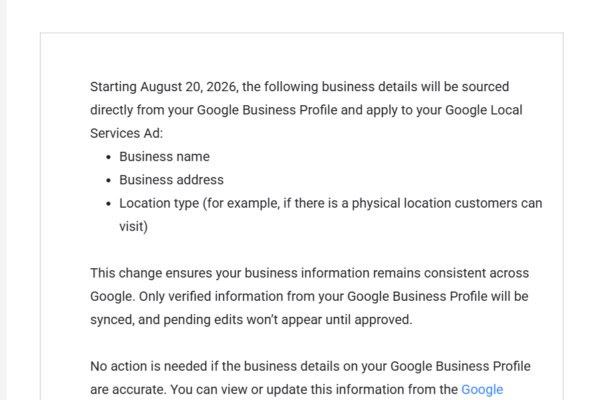The image size is (600, 400).
Task: Open the blue Google link
Action: point(482,390)
